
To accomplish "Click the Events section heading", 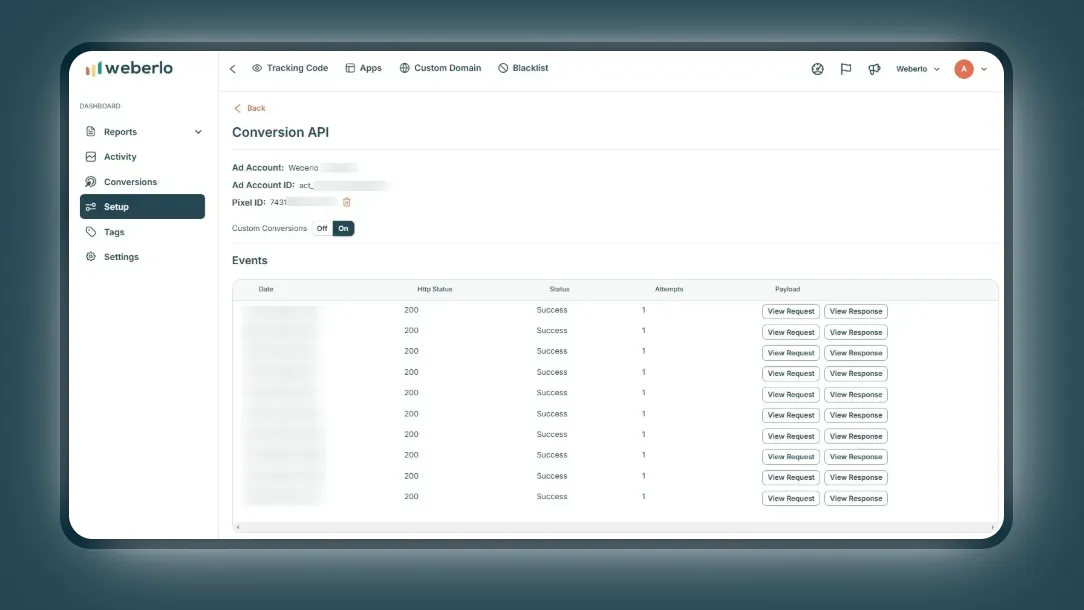I will [x=250, y=260].
